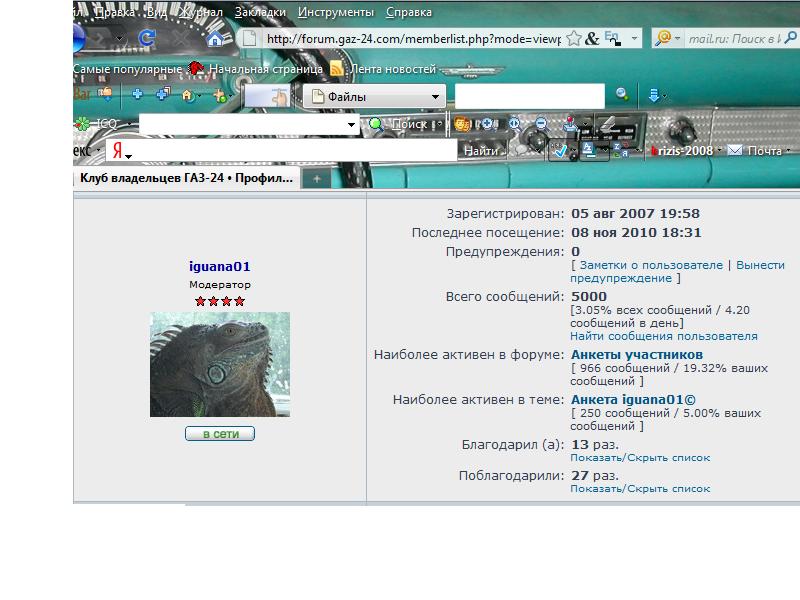Click the zoom in magnifier icon
The width and height of the screenshot is (800, 600).
point(515,124)
